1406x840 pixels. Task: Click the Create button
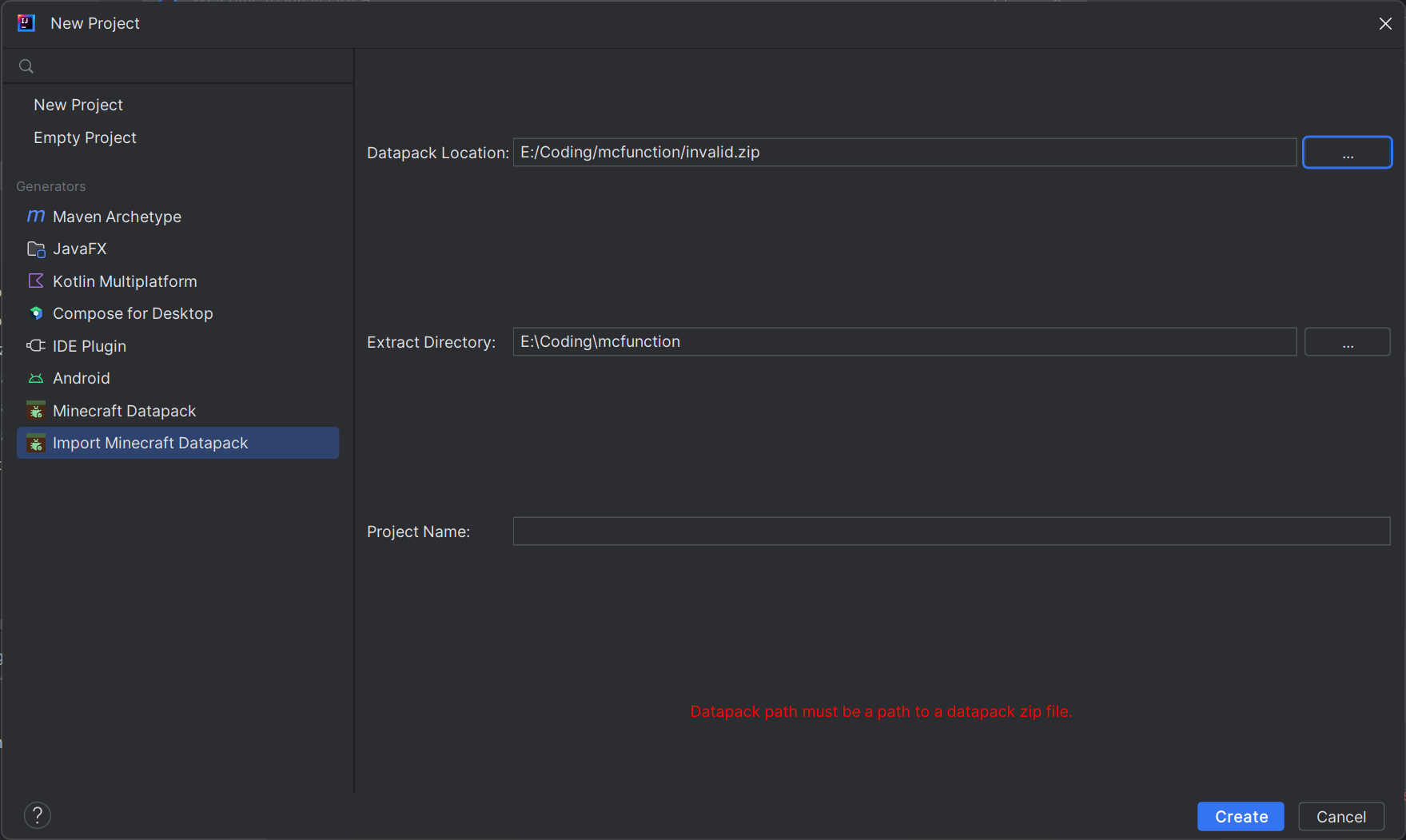(1241, 817)
